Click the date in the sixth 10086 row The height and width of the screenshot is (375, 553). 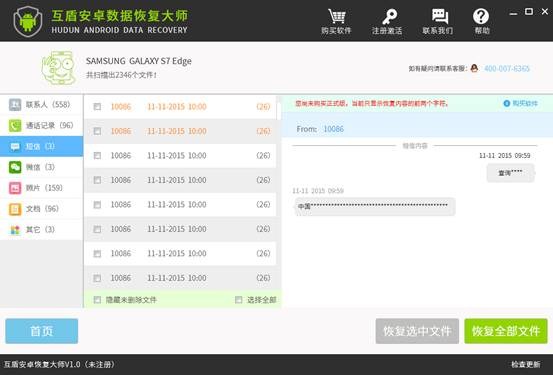pos(177,229)
